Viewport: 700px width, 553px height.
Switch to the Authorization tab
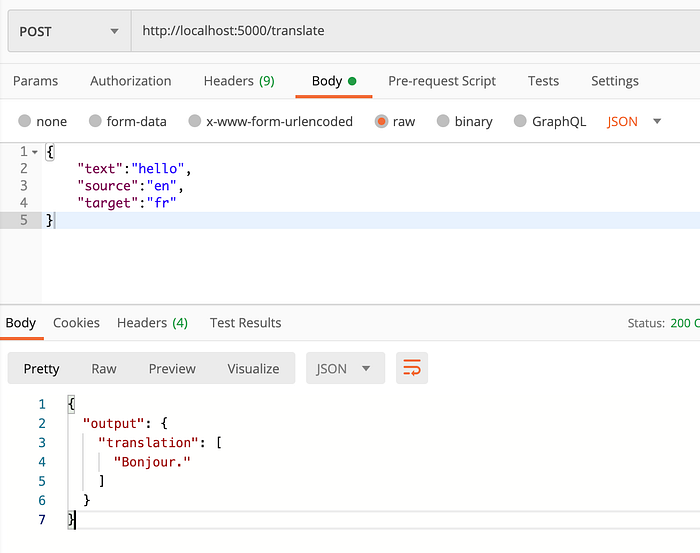point(130,81)
